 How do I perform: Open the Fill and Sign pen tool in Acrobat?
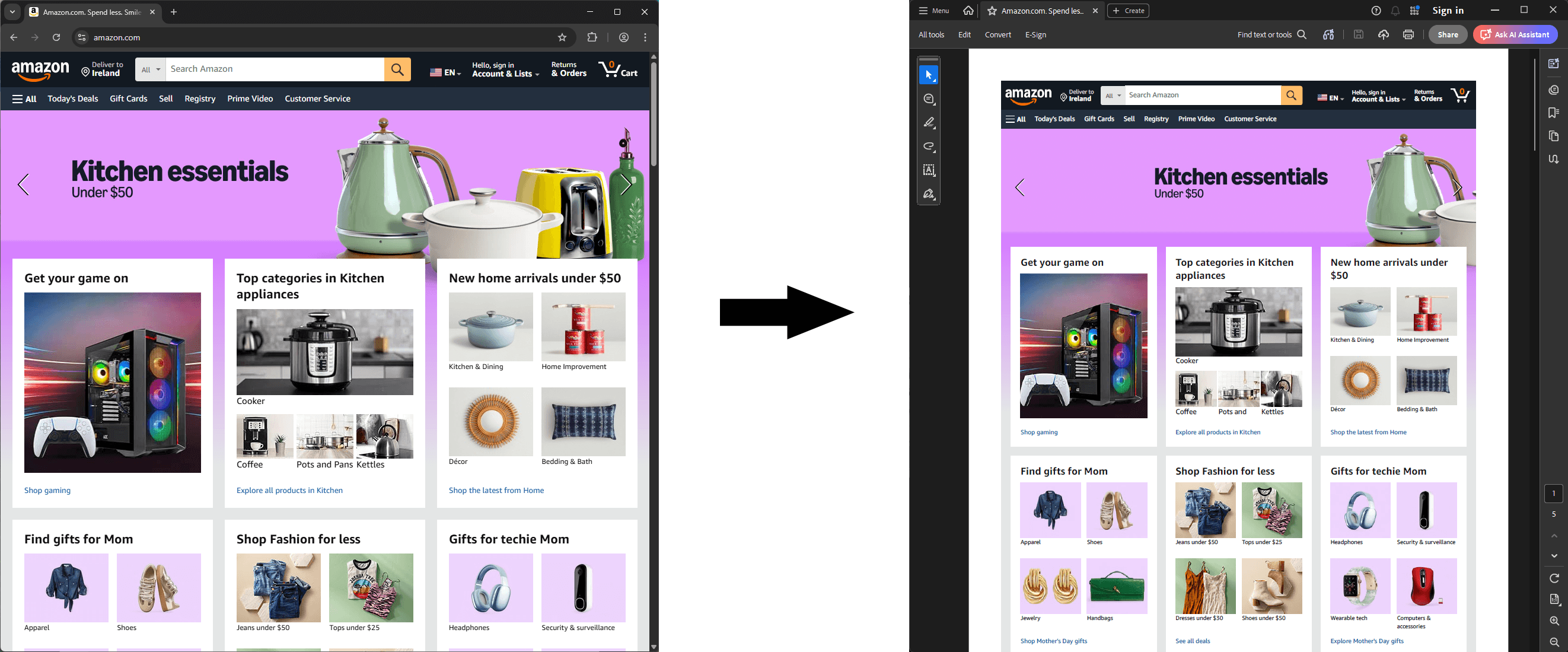[928, 193]
